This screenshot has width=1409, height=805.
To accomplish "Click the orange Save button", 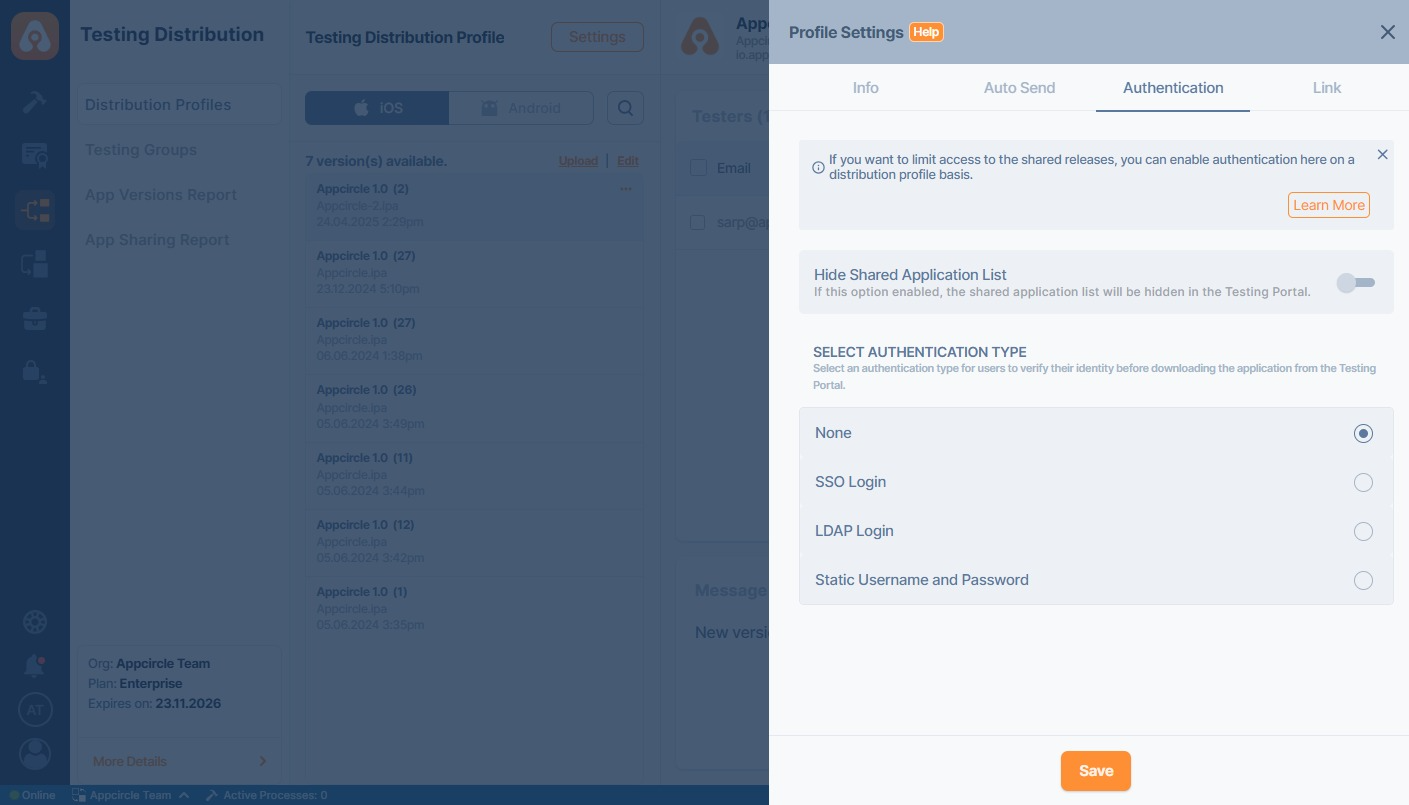I will coord(1095,771).
